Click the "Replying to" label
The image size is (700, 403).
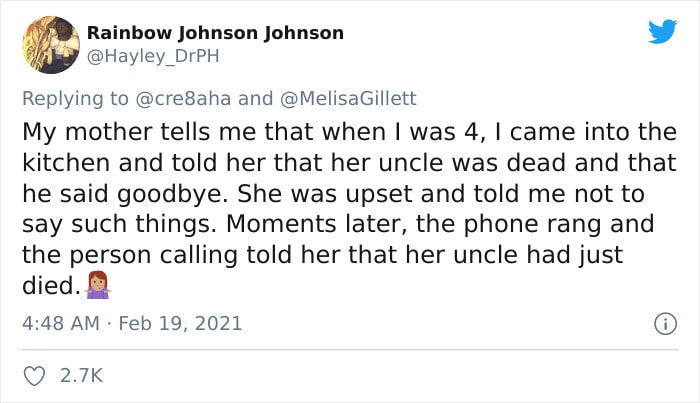75,99
